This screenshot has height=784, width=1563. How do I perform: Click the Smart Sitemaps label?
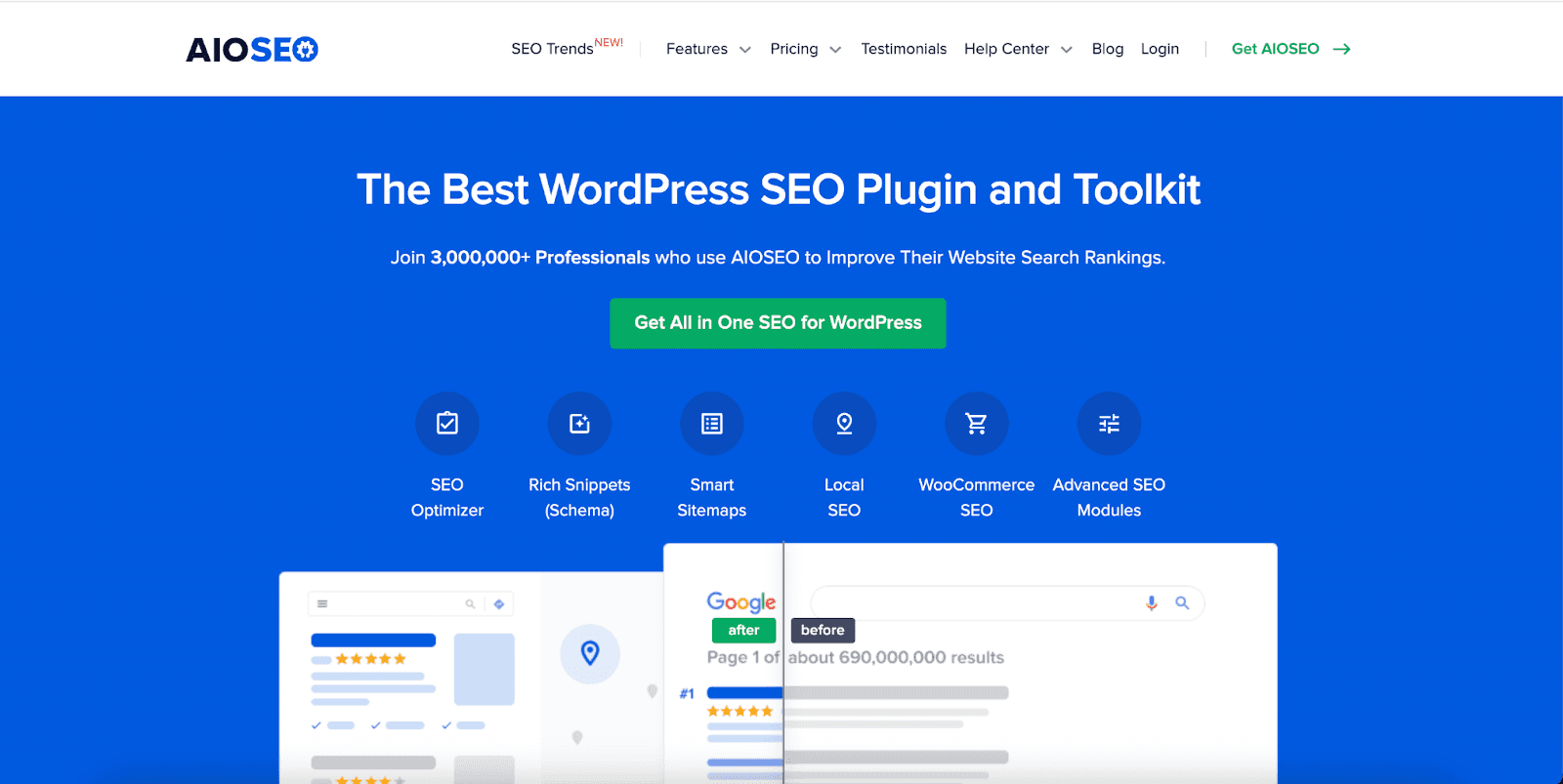pyautogui.click(x=712, y=498)
